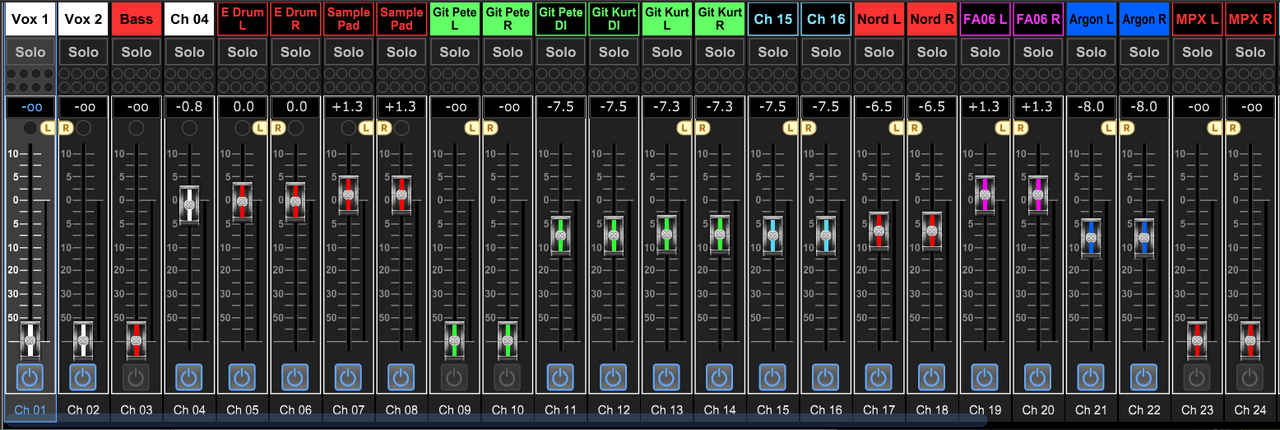This screenshot has height=430, width=1280.
Task: Click the Ch 09 power icon
Action: point(454,377)
